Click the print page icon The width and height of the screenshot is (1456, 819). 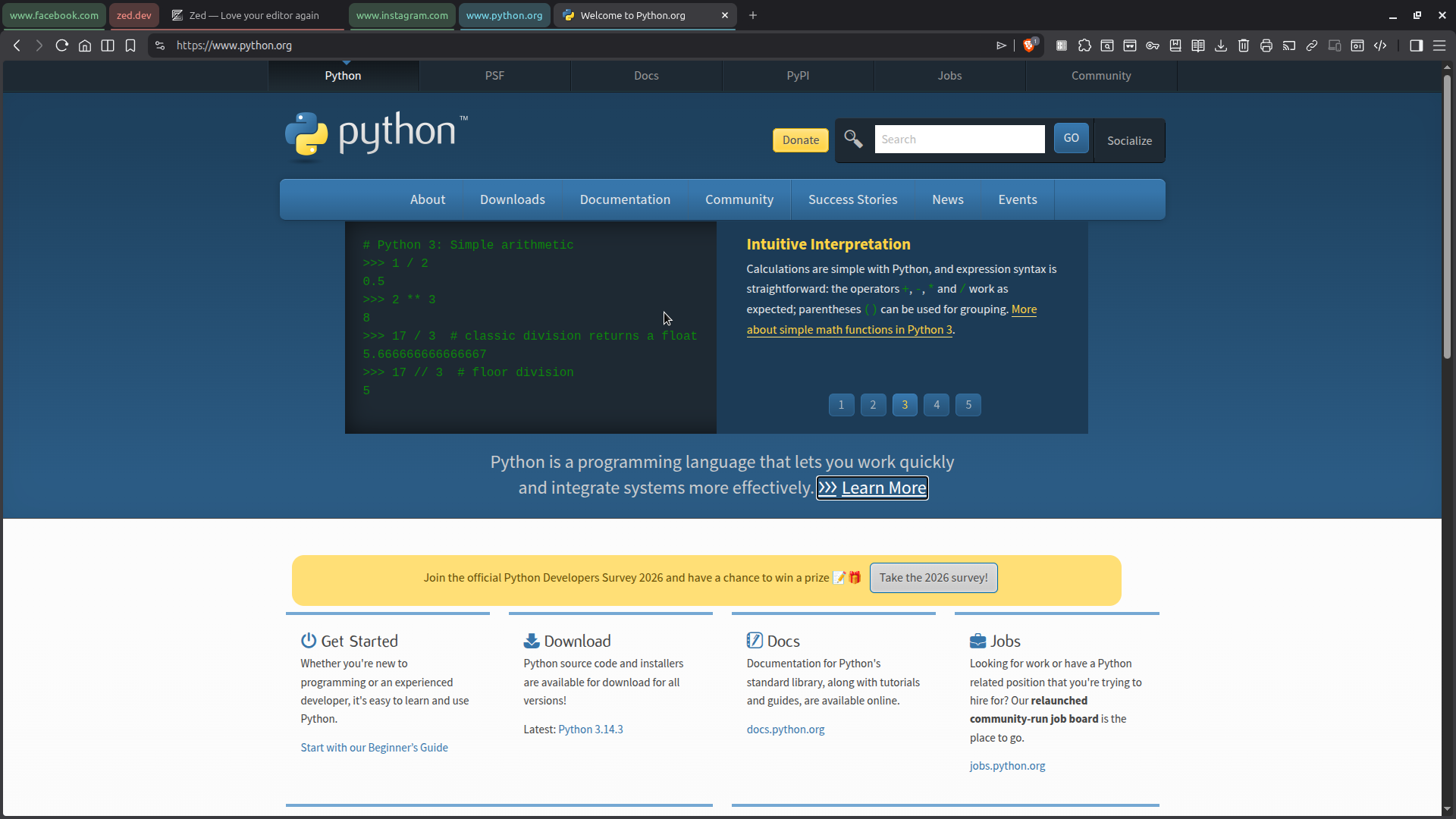click(x=1266, y=45)
